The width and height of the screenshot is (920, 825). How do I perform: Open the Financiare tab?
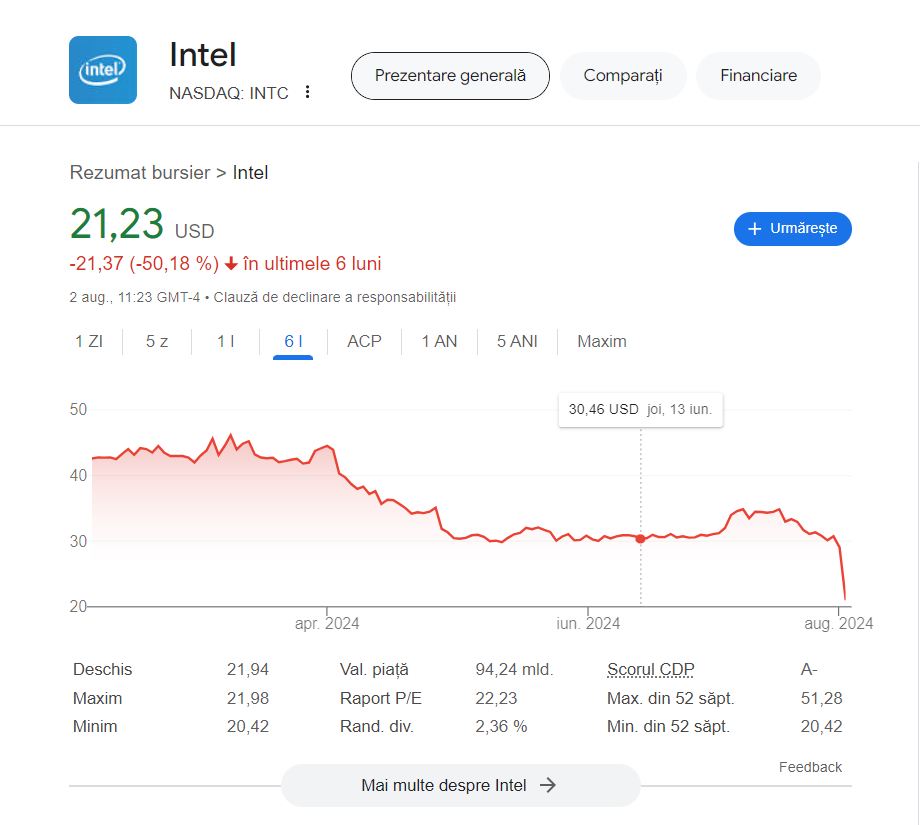click(x=758, y=76)
